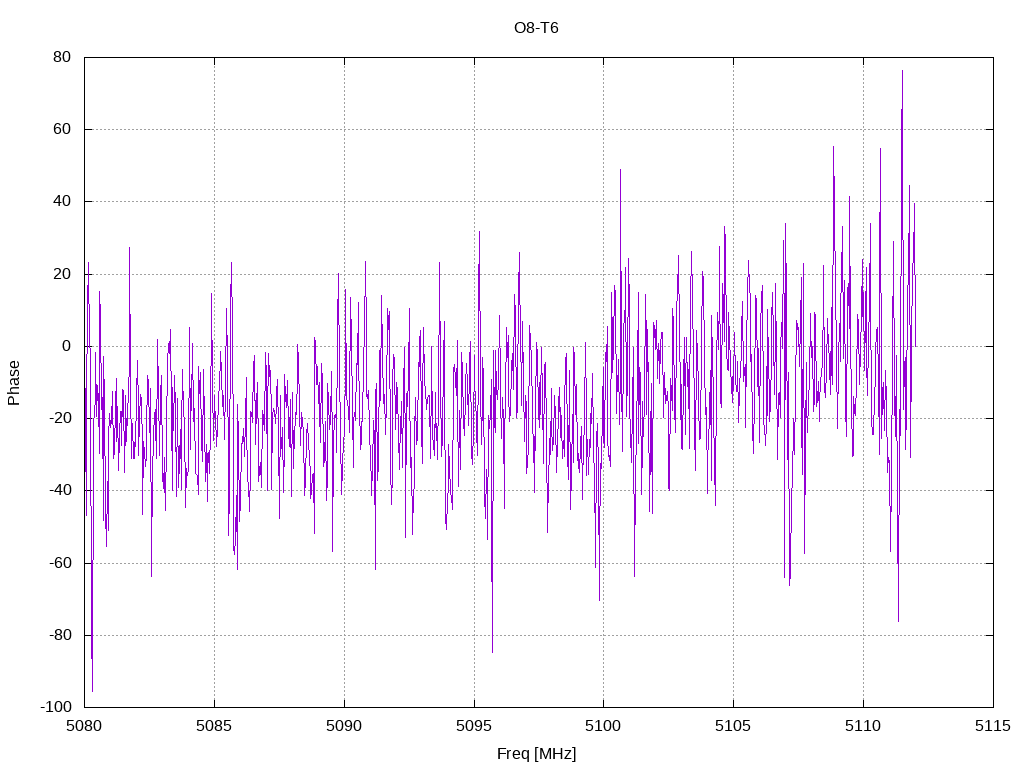
Task: Click the y-axis tick label -40
Action: (60, 490)
